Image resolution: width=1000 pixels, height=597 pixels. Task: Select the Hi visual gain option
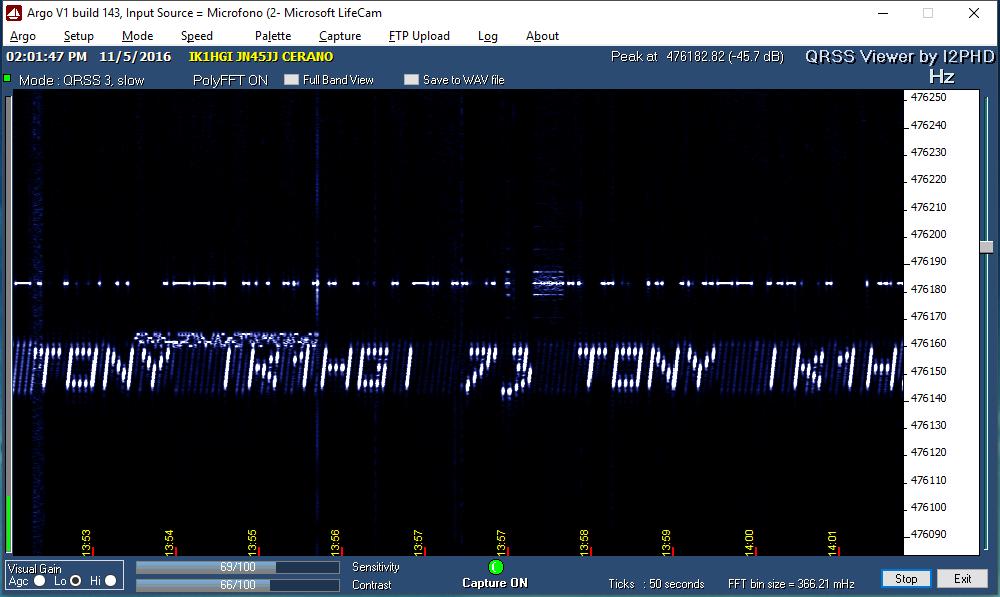pos(110,580)
